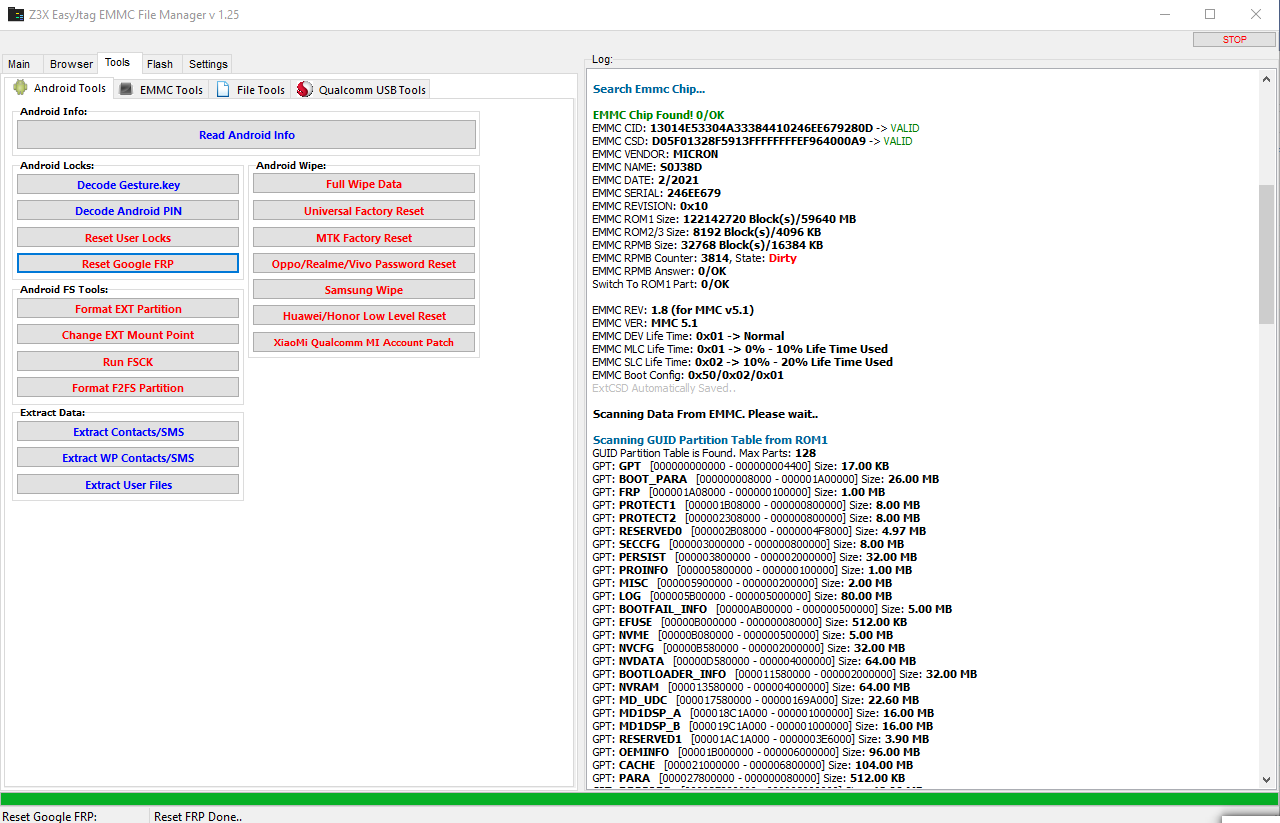This screenshot has height=823, width=1280.
Task: Select the Tools tab
Action: (118, 63)
